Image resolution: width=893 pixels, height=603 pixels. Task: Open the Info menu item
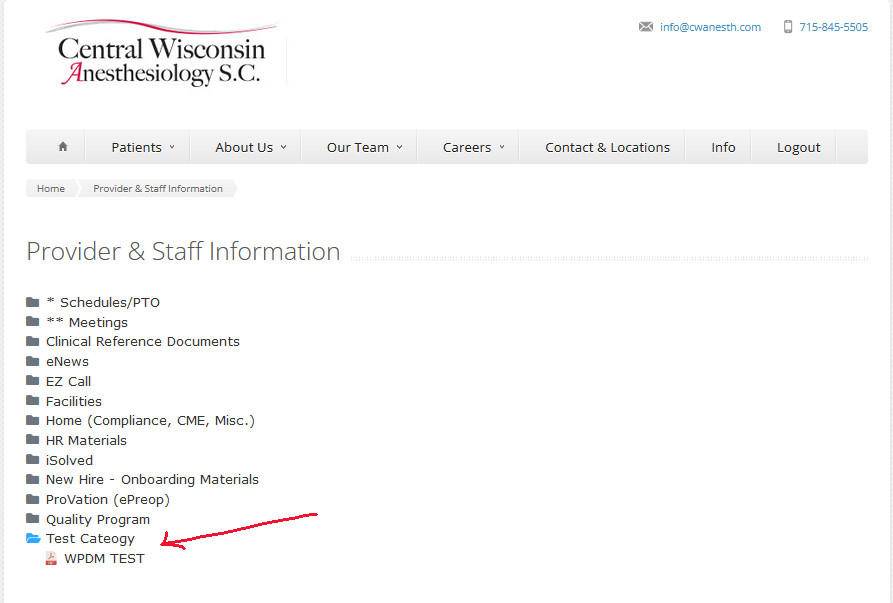point(723,147)
